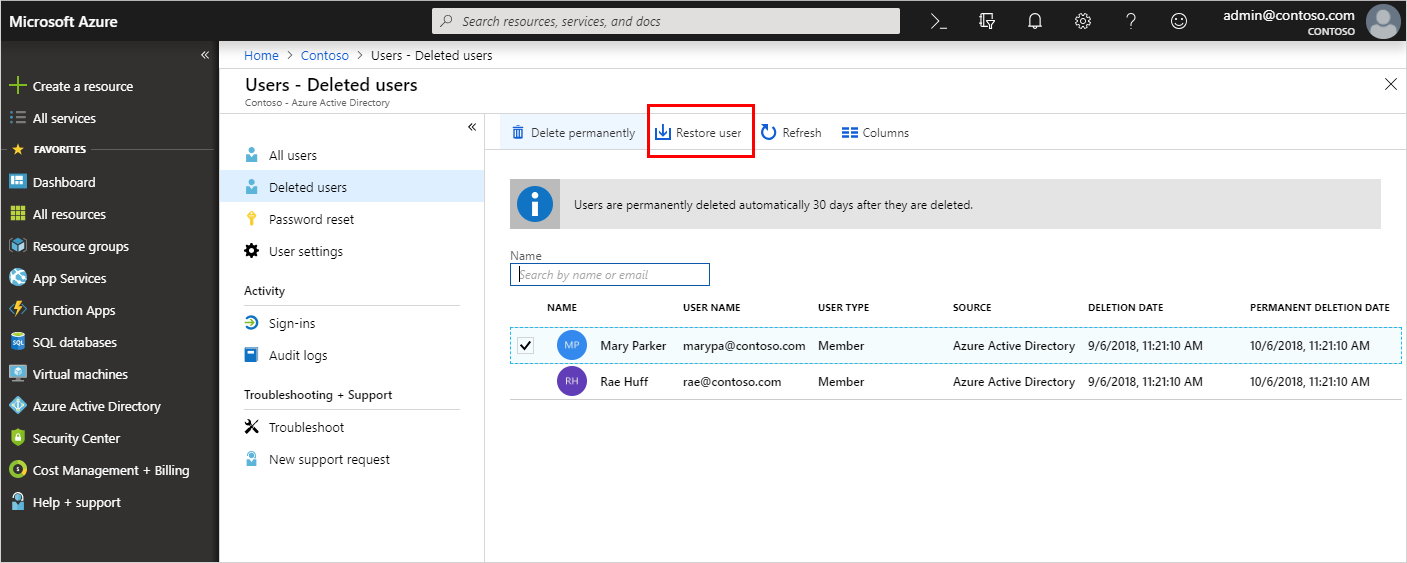The image size is (1407, 563).
Task: Click the All resources grid icon
Action: coord(17,214)
